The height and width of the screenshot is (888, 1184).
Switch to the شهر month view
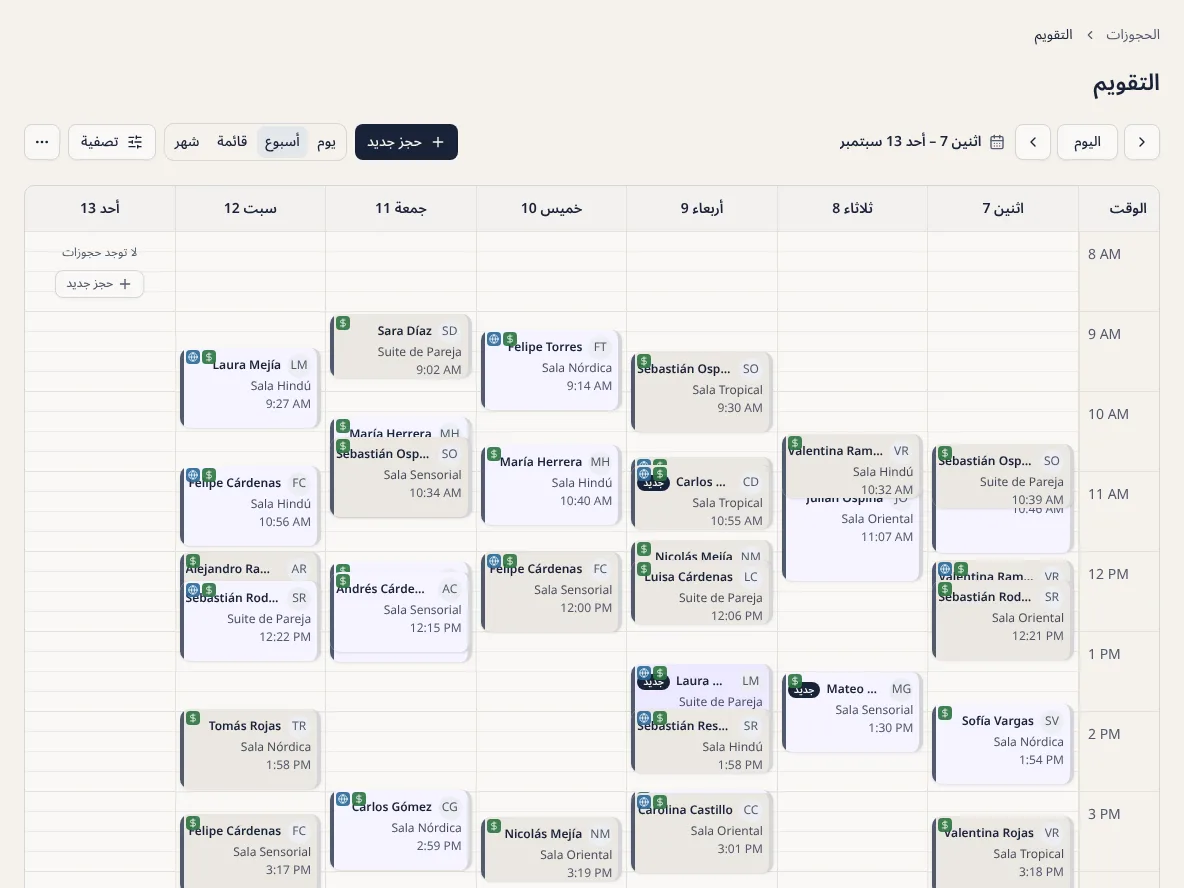187,142
